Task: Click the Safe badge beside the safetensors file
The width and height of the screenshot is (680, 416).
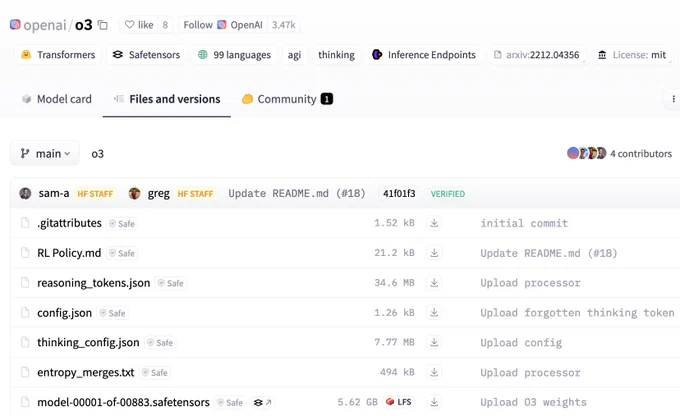Action: tap(230, 403)
